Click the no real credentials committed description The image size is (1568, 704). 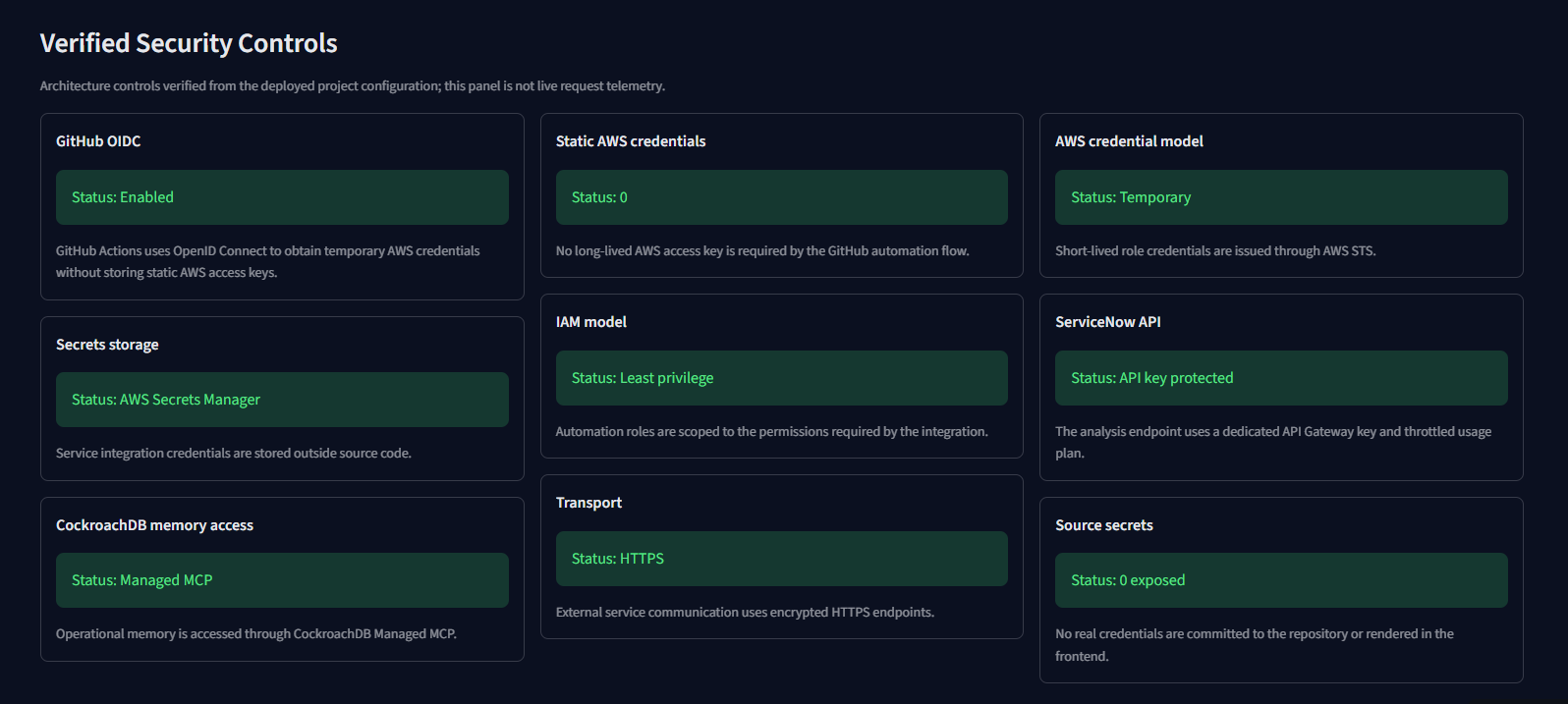(x=1255, y=645)
